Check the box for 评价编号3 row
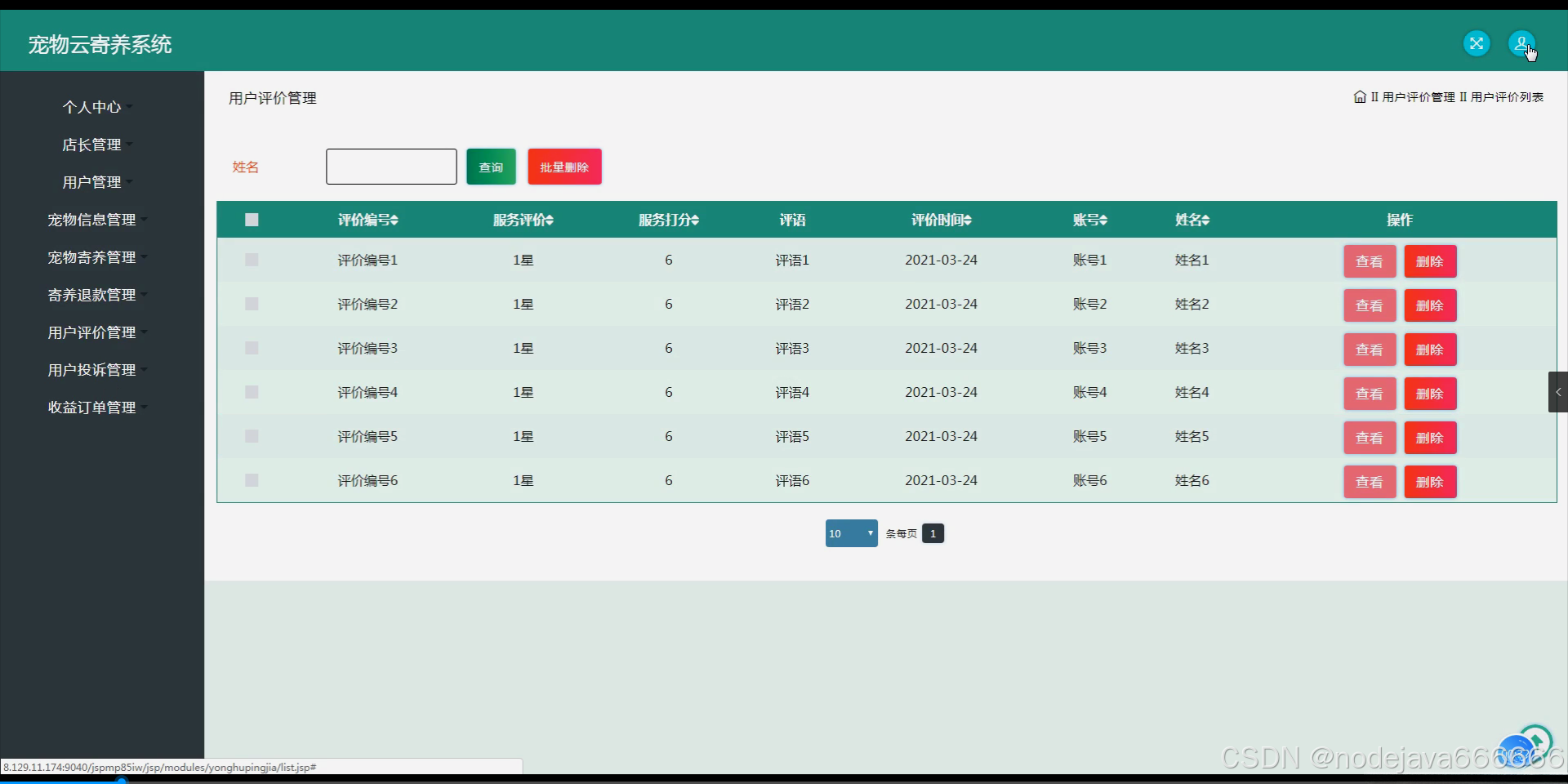1568x784 pixels. (252, 348)
